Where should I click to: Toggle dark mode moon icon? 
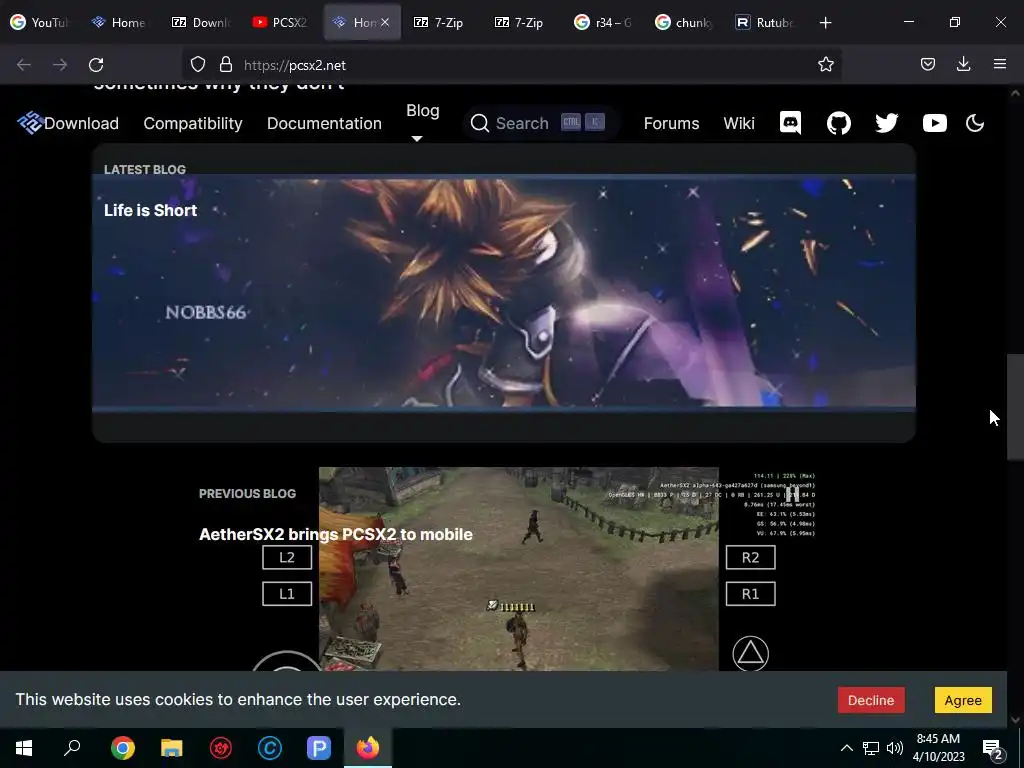tap(974, 123)
